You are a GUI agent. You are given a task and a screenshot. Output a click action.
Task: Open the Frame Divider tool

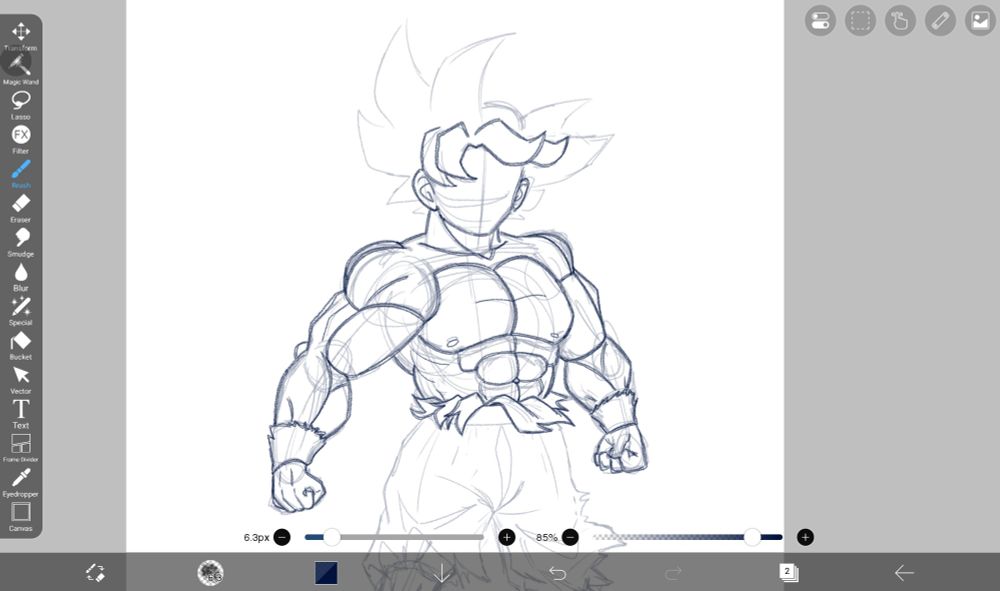[20, 448]
